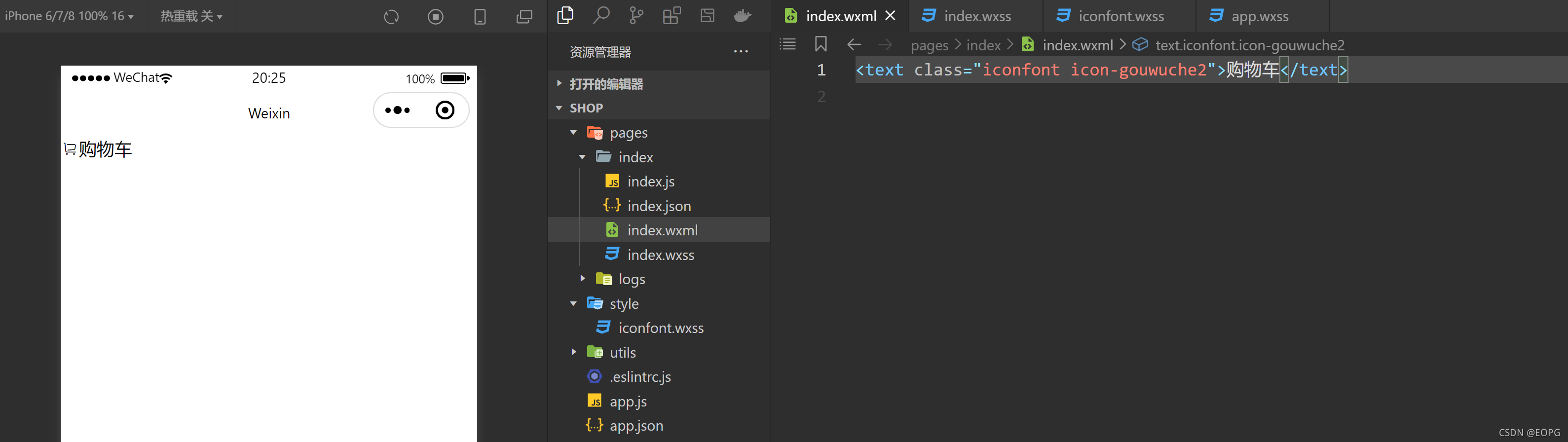
Task: Click the bookmark icon in editor bar
Action: tap(821, 44)
